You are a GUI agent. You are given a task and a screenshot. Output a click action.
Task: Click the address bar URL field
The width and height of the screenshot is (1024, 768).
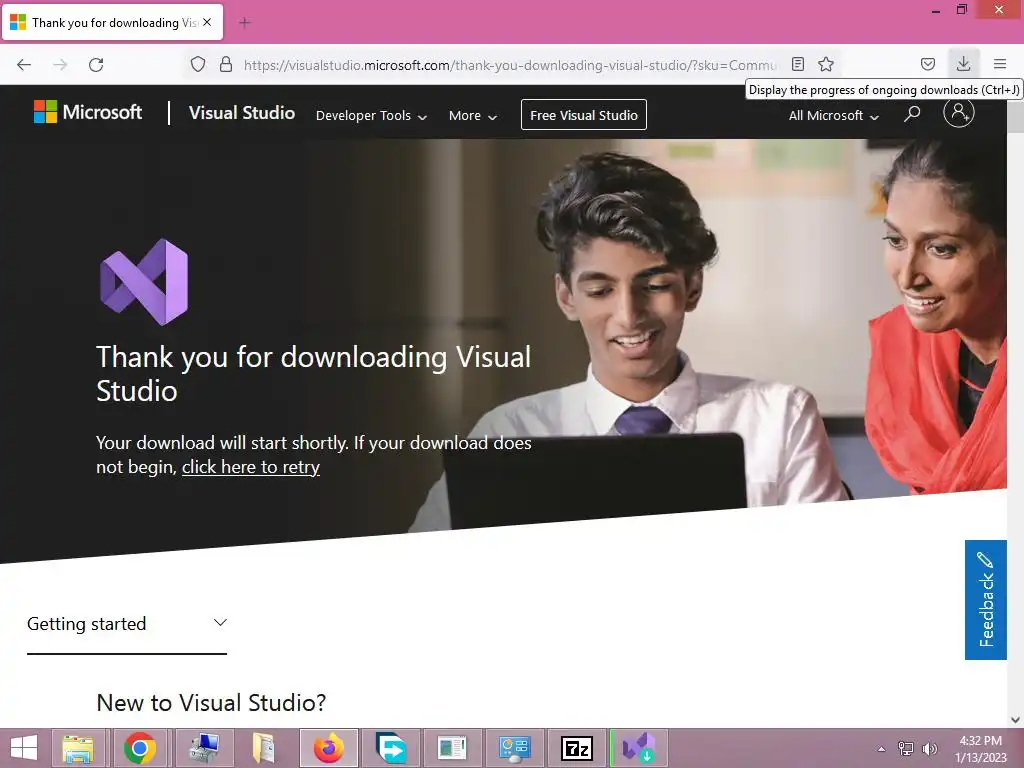(509, 65)
